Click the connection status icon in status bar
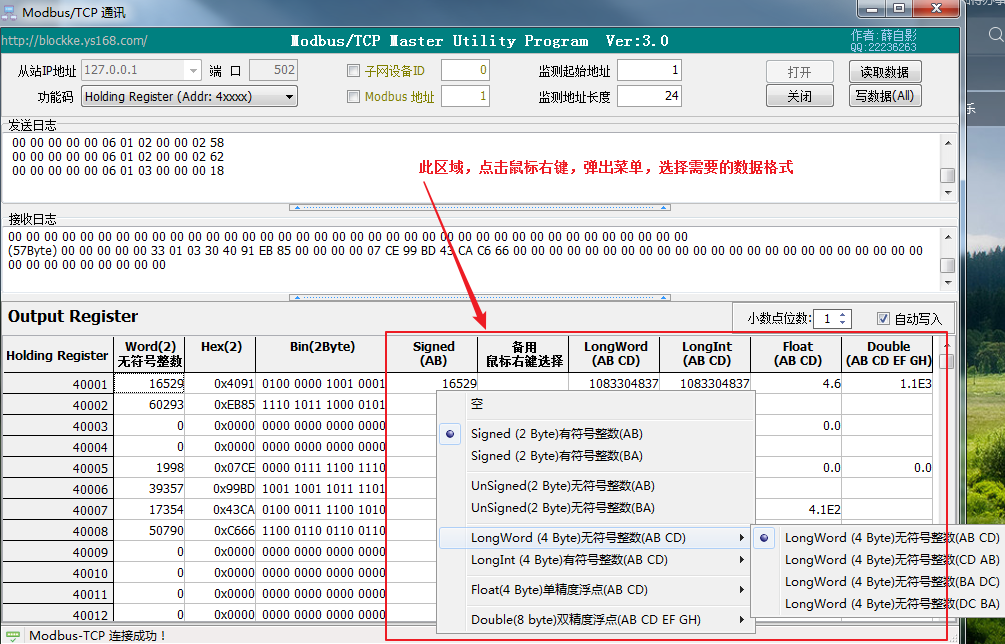This screenshot has height=644, width=1005. [x=13, y=635]
